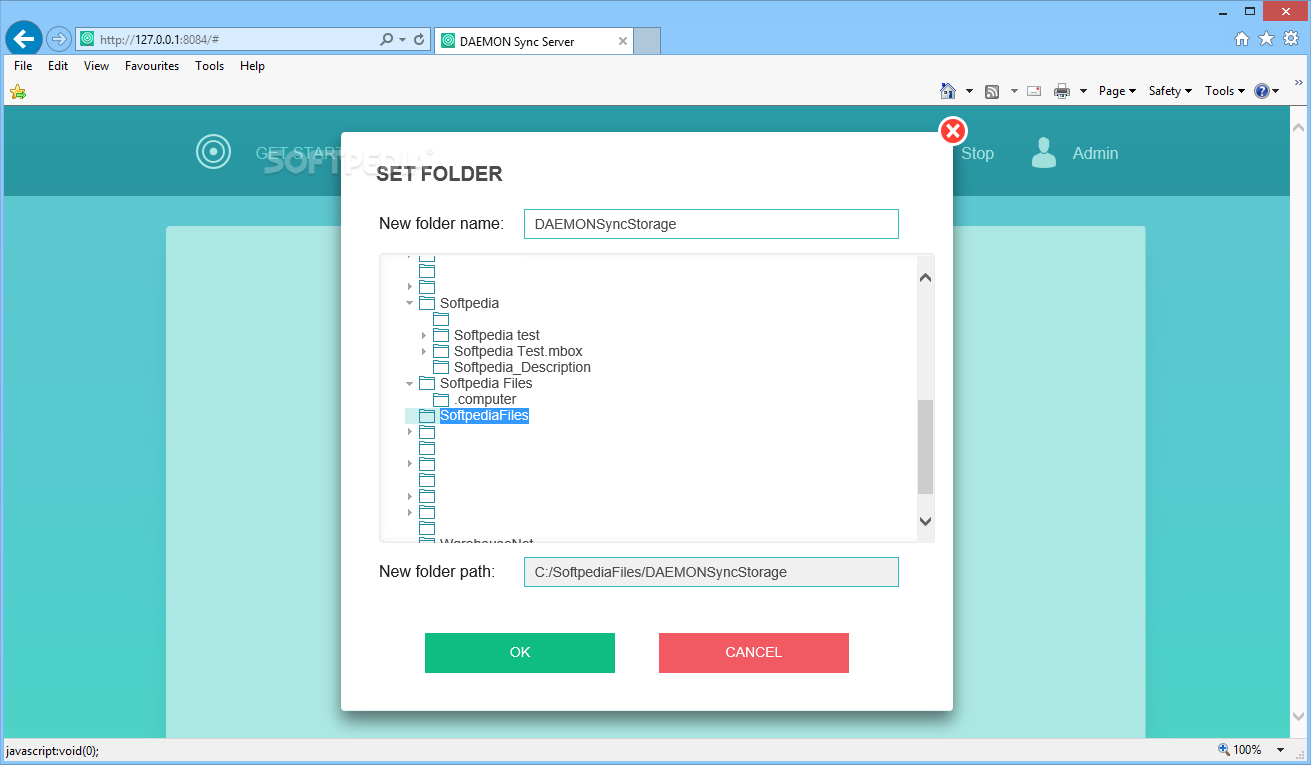The image size is (1311, 765).
Task: Click the page scrollbar down arrow
Action: 1299,717
